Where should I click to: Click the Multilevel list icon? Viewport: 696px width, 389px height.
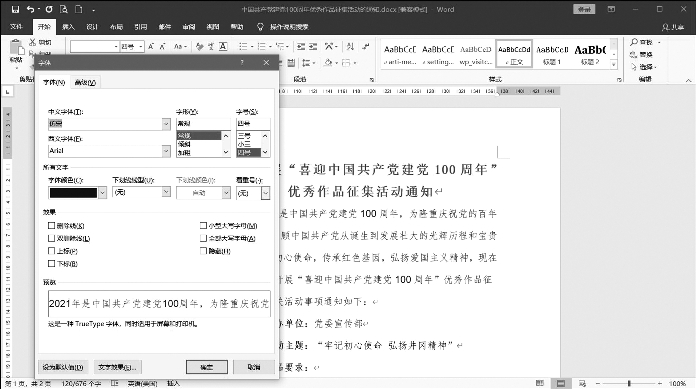pos(280,46)
